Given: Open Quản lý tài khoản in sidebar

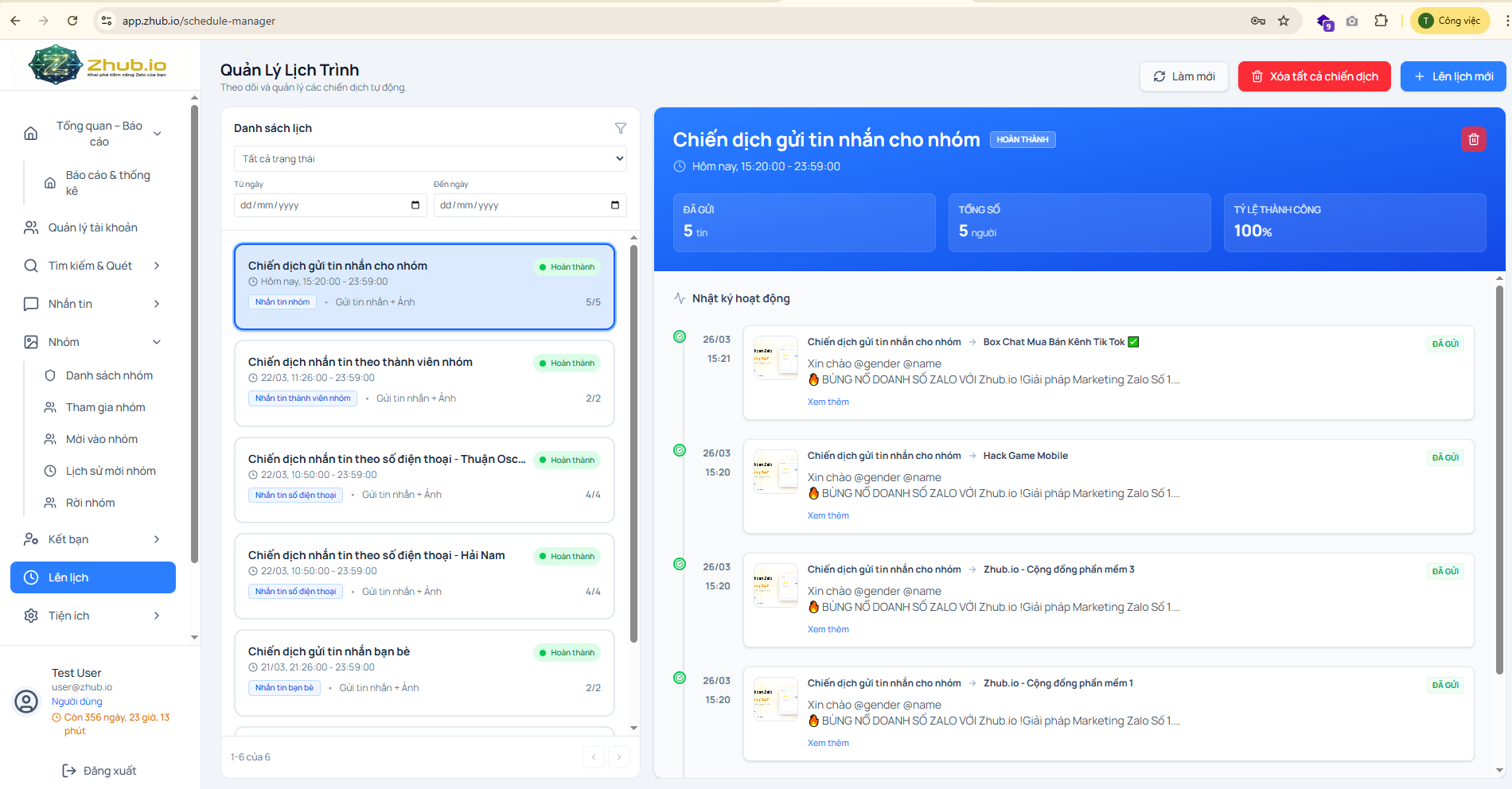Looking at the screenshot, I should click(92, 227).
